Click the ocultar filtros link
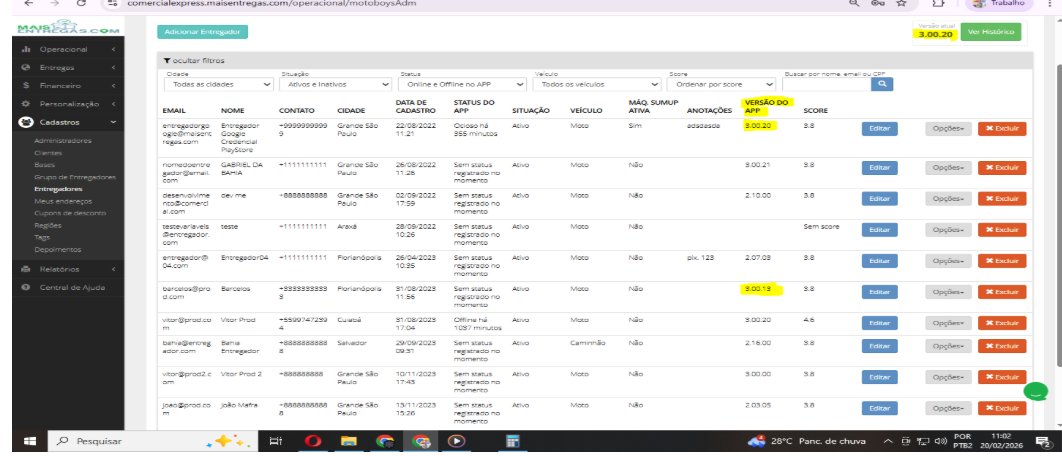Viewport: 1062px width, 456px height. pyautogui.click(x=194, y=61)
